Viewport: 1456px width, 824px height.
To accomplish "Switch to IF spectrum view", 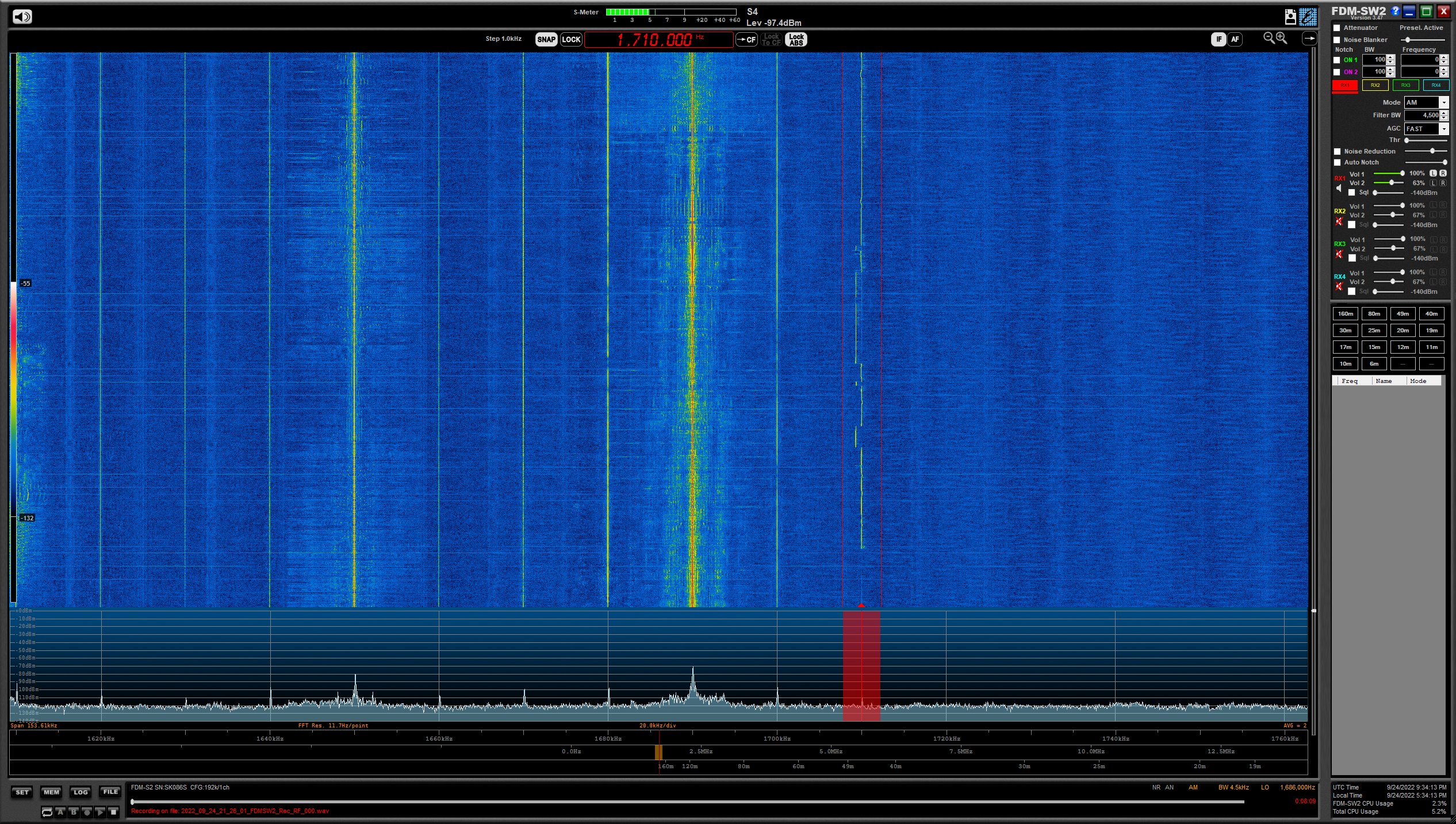I will point(1219,39).
